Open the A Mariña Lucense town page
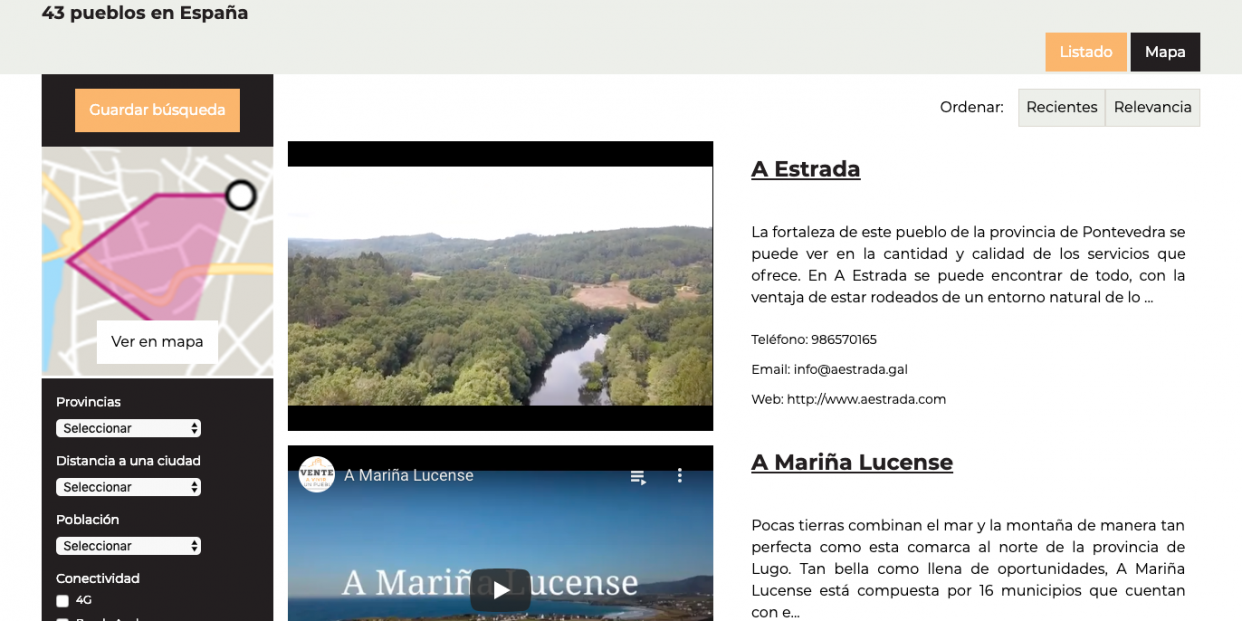Screen dimensions: 1242x621 852,462
